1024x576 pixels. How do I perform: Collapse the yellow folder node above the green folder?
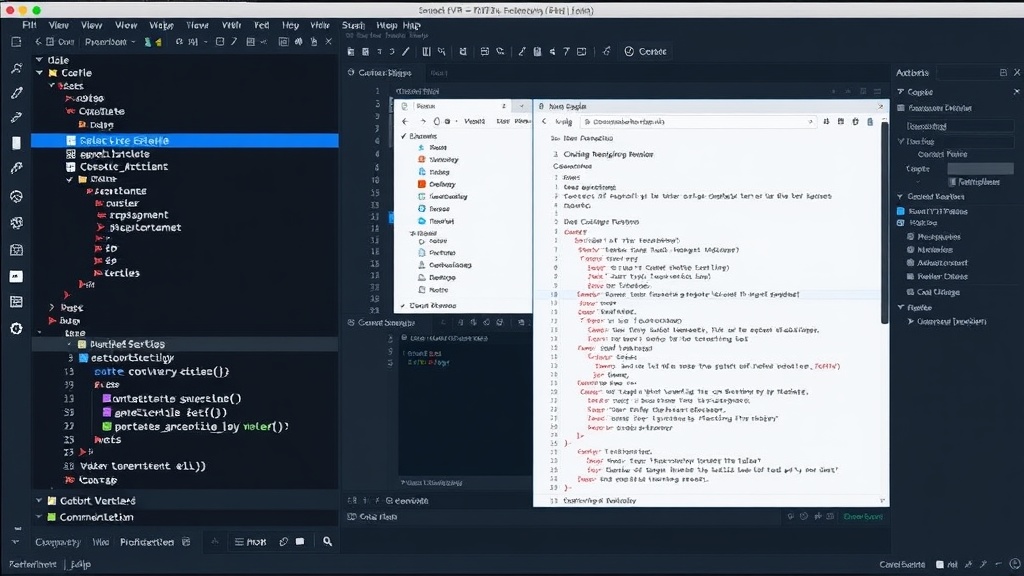coord(39,500)
